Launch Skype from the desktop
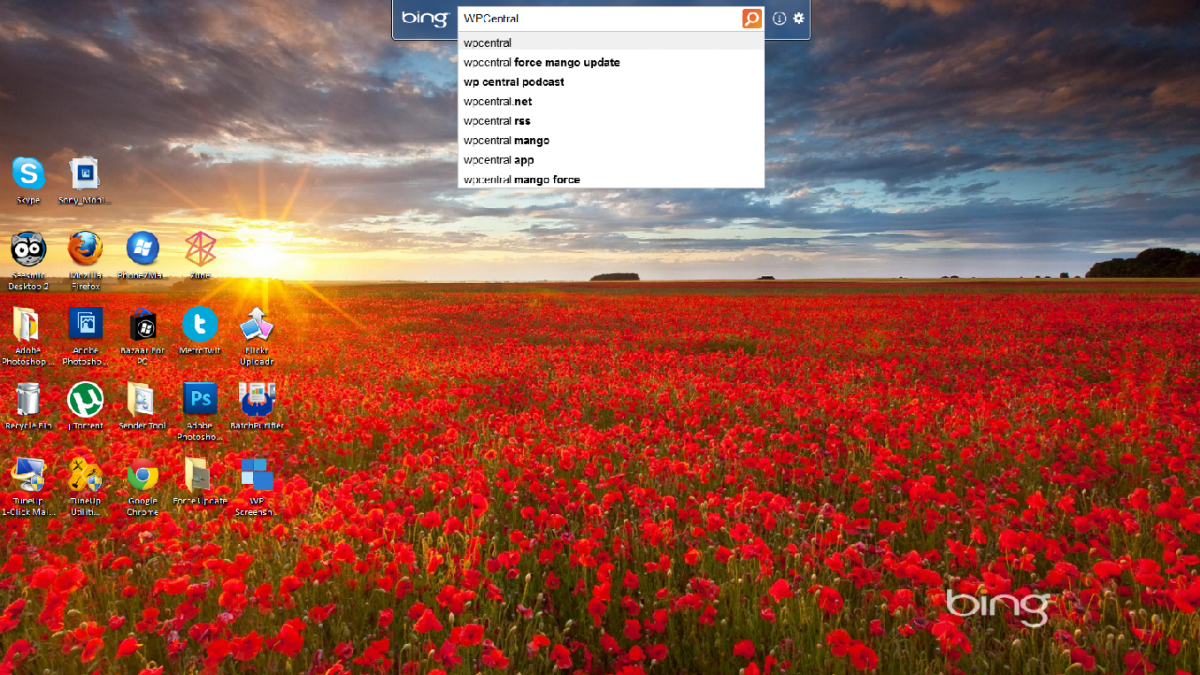Screen dimensions: 1200x675 (x=27, y=170)
